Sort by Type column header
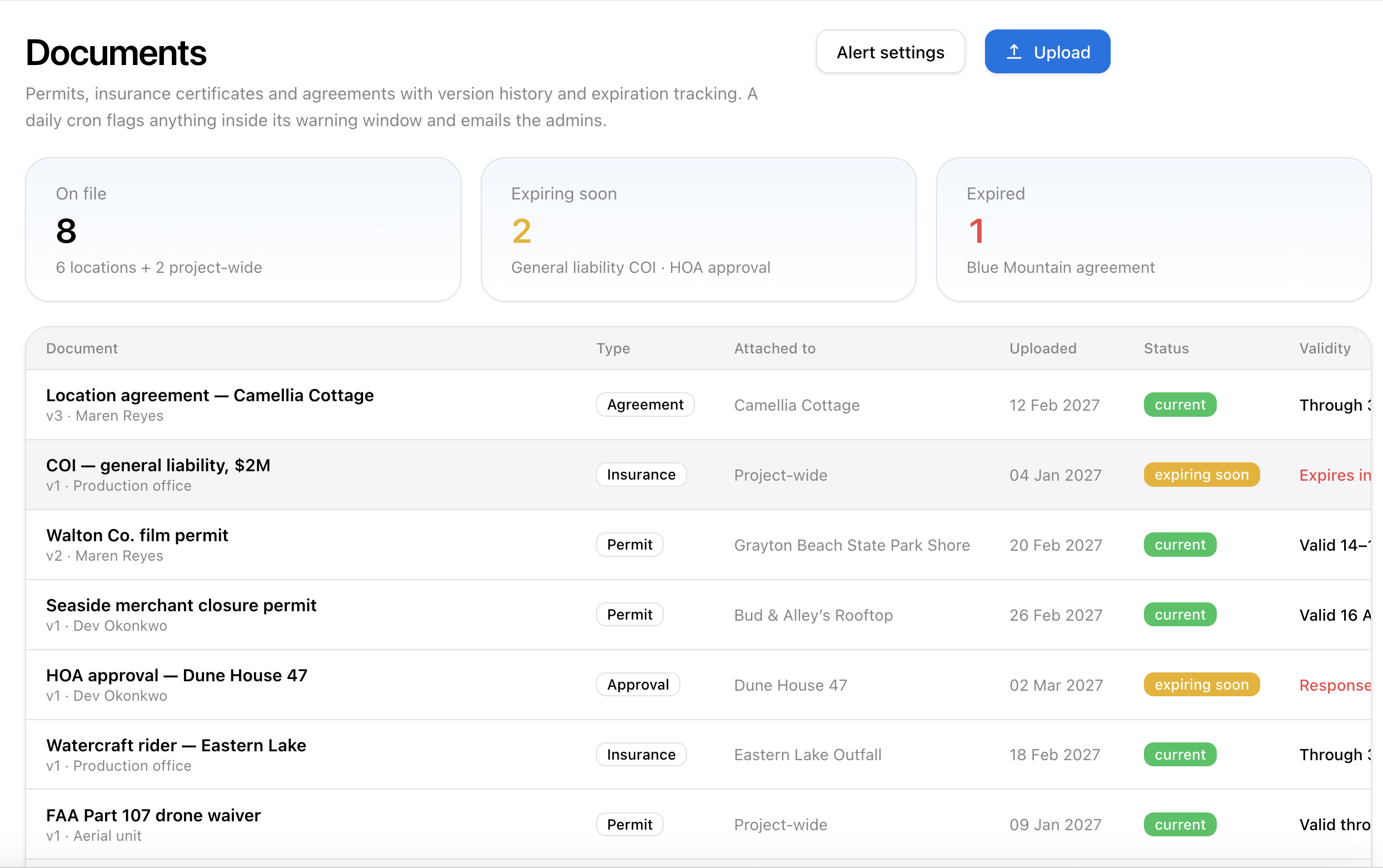This screenshot has width=1383, height=868. pos(613,348)
